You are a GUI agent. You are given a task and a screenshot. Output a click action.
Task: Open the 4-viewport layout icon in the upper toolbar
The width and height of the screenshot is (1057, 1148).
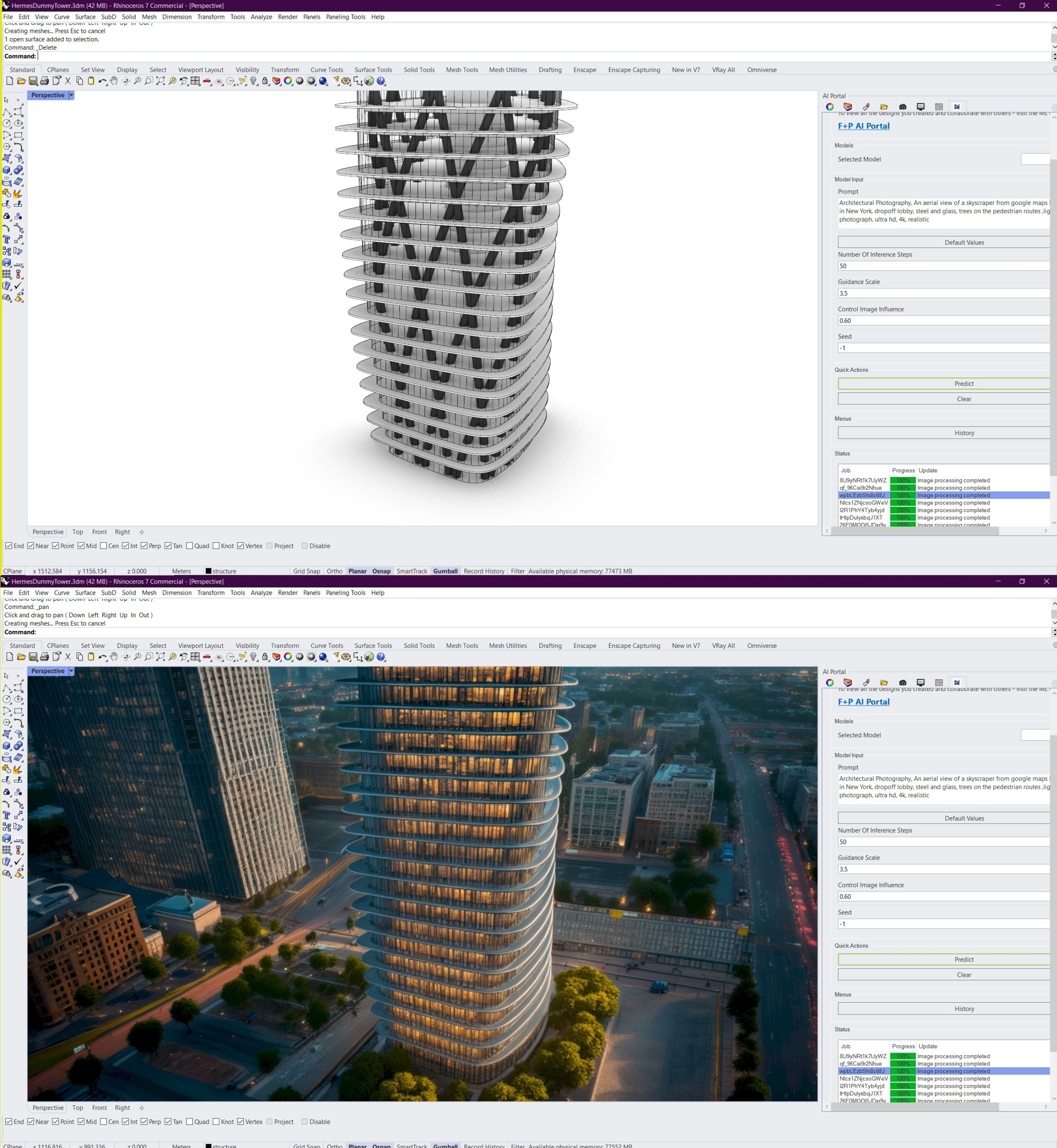coord(195,81)
